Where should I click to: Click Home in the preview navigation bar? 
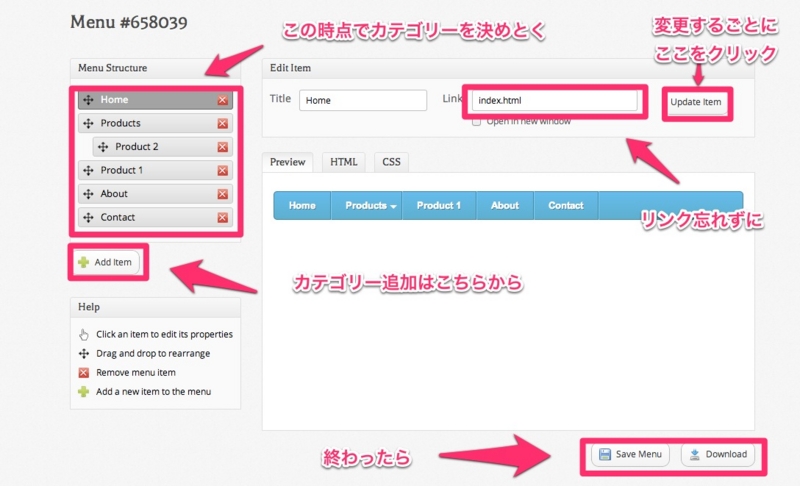click(x=302, y=206)
